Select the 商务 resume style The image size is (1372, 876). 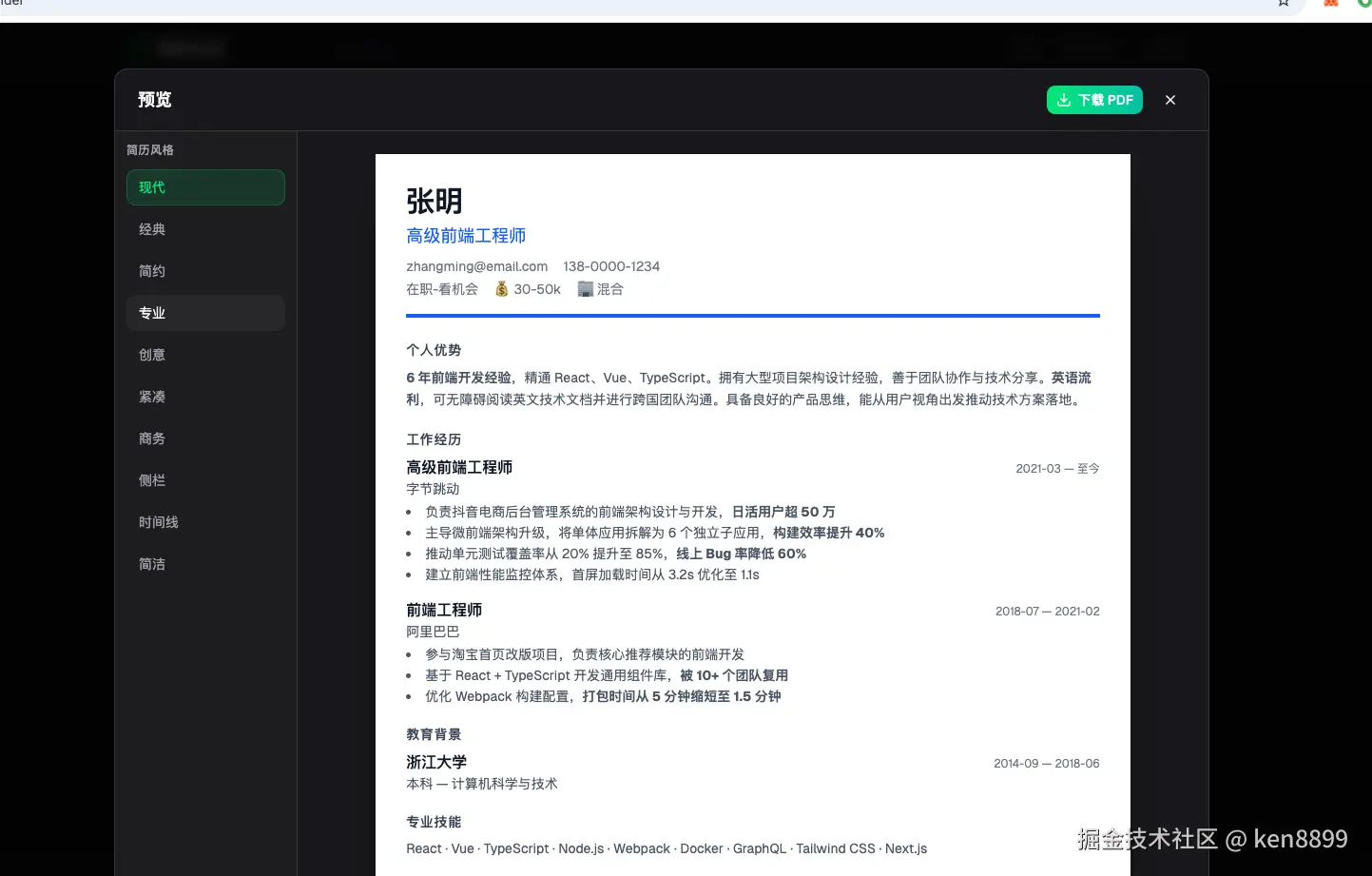point(205,438)
